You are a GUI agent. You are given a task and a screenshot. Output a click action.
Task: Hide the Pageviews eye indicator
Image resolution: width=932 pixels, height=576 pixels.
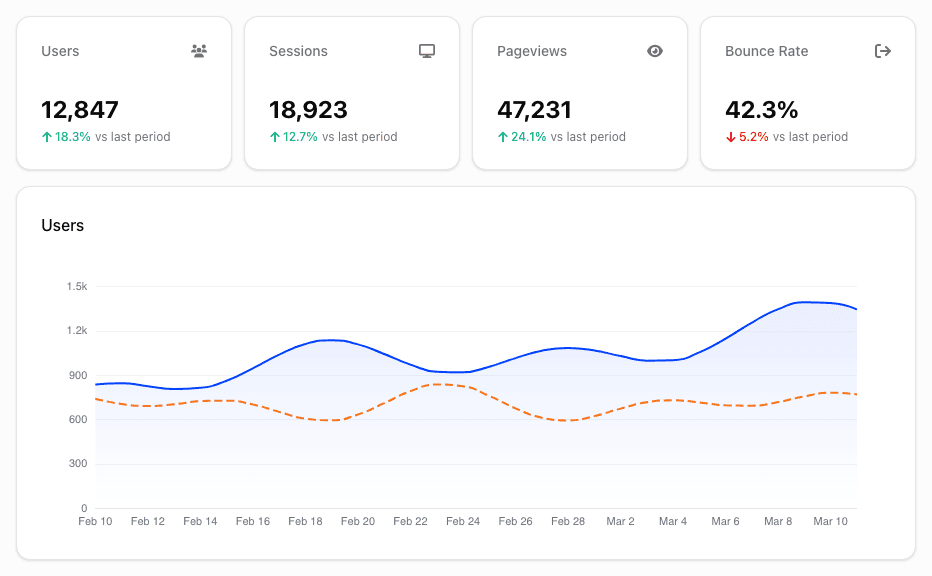654,51
